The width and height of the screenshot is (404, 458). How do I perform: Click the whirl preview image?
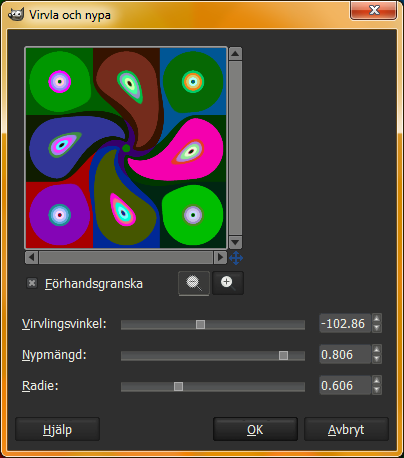(x=126, y=148)
